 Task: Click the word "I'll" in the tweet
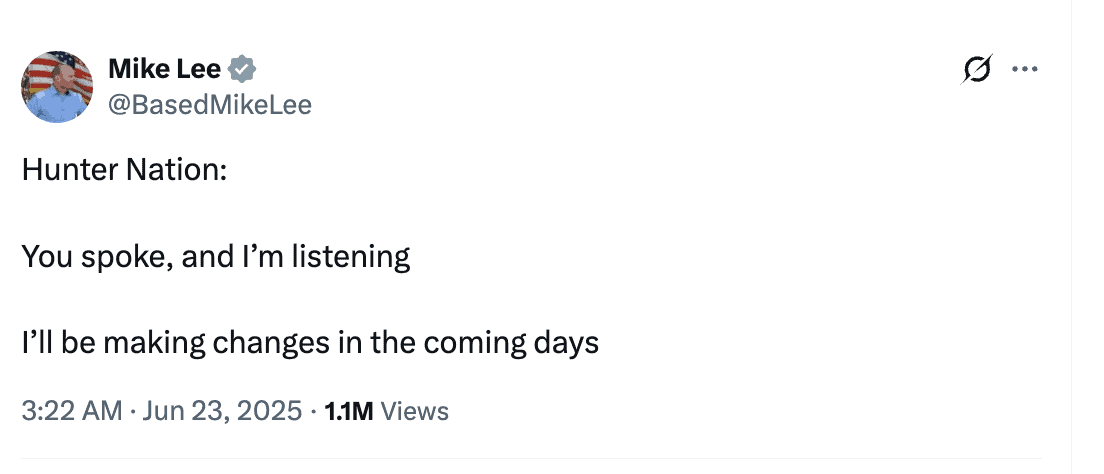(x=37, y=343)
